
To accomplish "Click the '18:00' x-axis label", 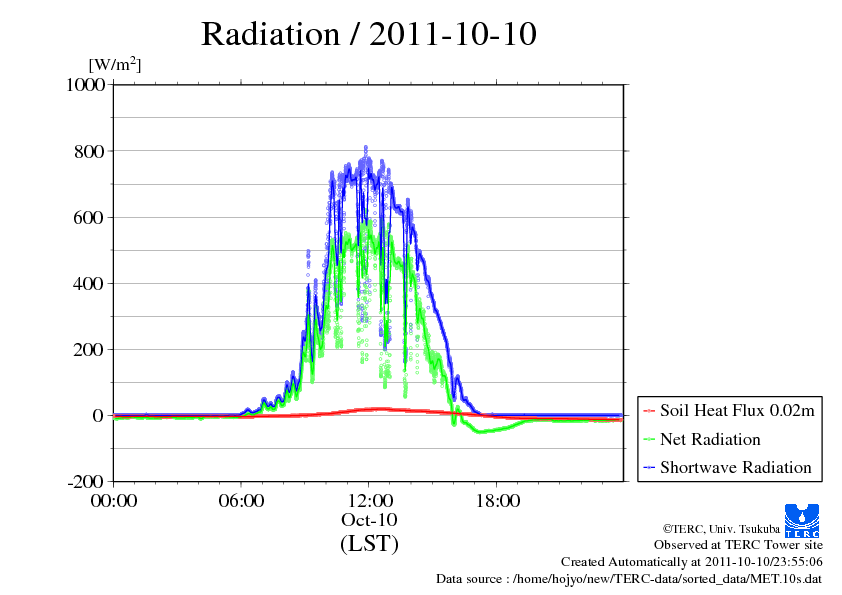I will click(497, 501).
